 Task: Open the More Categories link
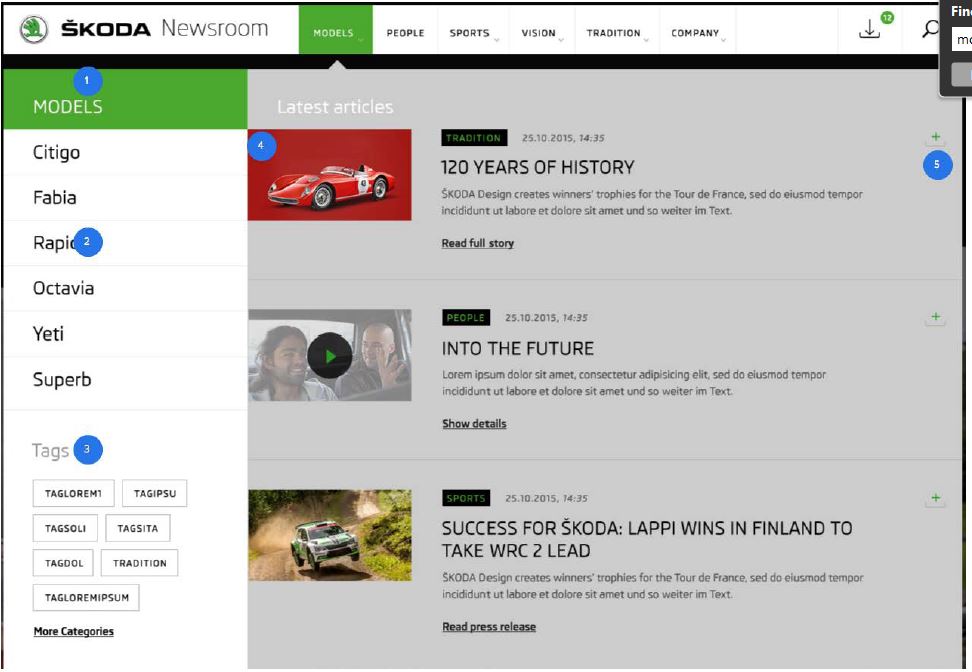[74, 631]
